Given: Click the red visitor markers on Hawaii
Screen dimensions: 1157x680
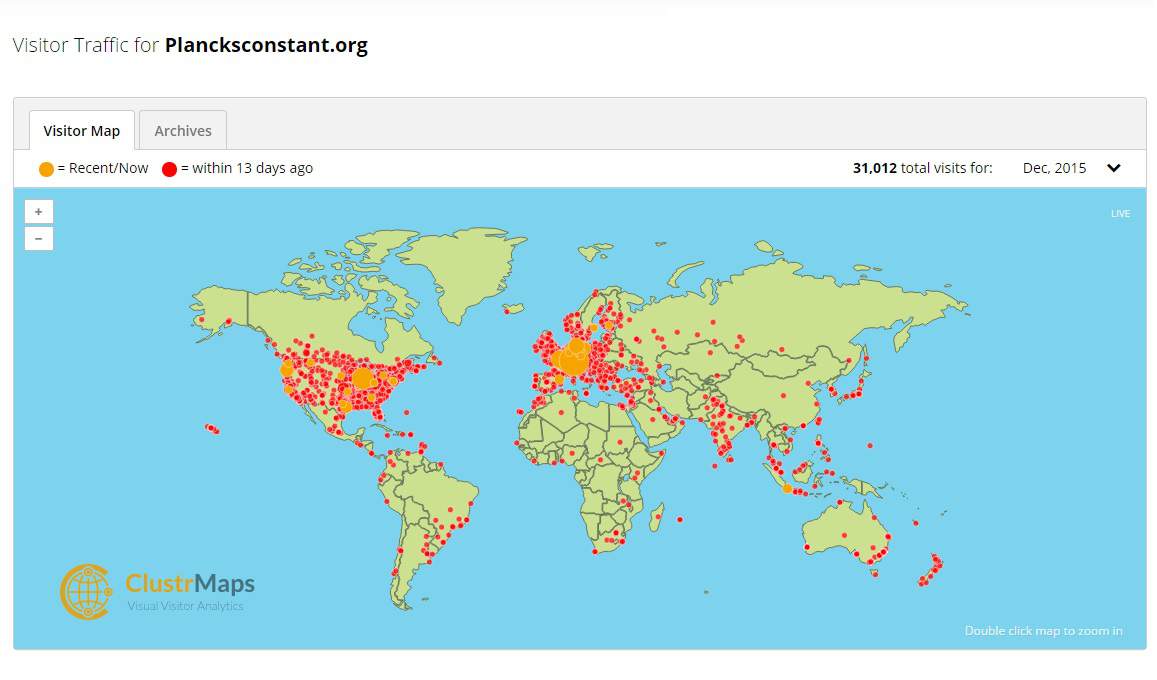Looking at the screenshot, I should 212,428.
